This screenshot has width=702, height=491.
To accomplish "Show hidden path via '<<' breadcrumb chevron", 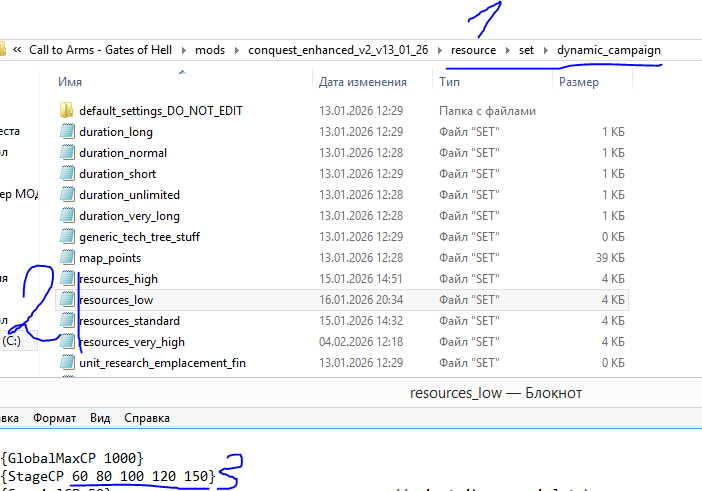I will (17, 49).
